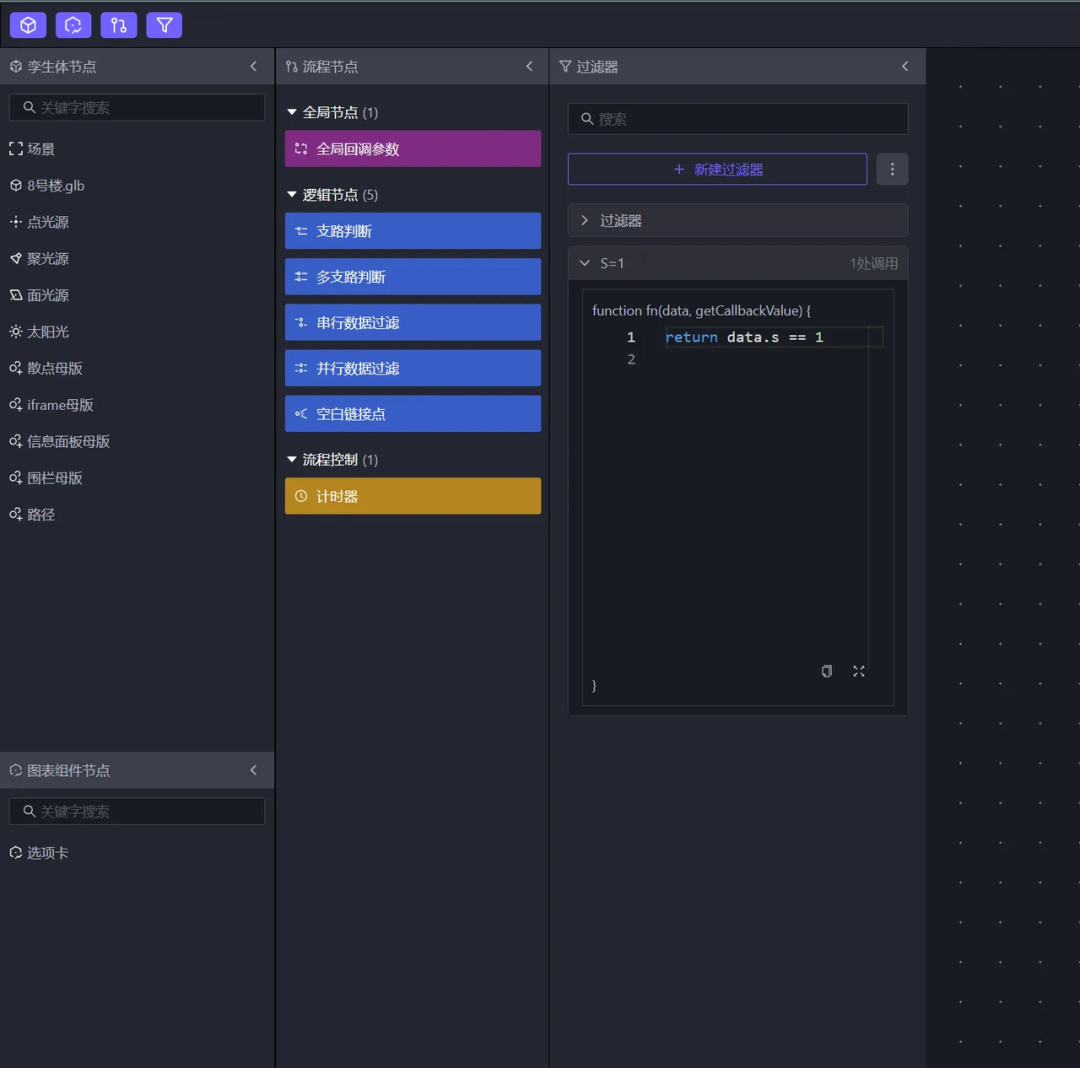Select the 信息面板母版 node

click(60, 441)
